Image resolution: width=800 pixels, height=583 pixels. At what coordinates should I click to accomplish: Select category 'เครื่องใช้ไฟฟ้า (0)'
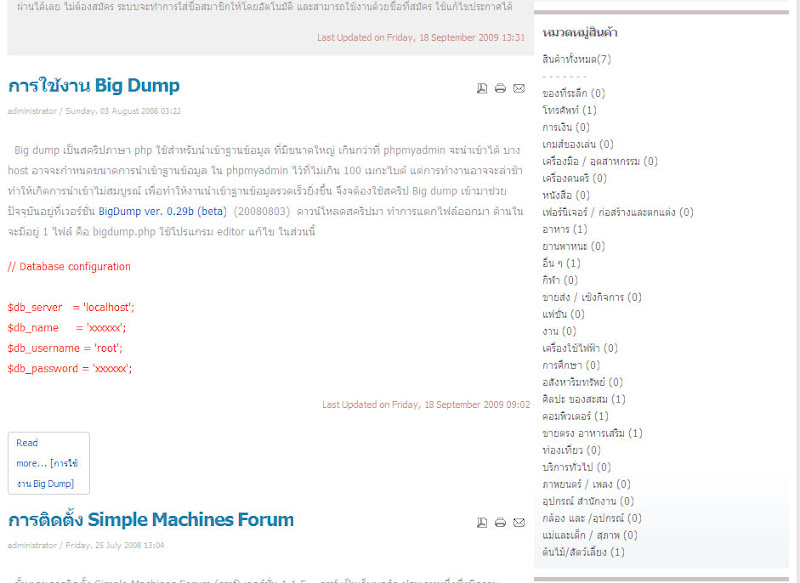click(x=580, y=348)
